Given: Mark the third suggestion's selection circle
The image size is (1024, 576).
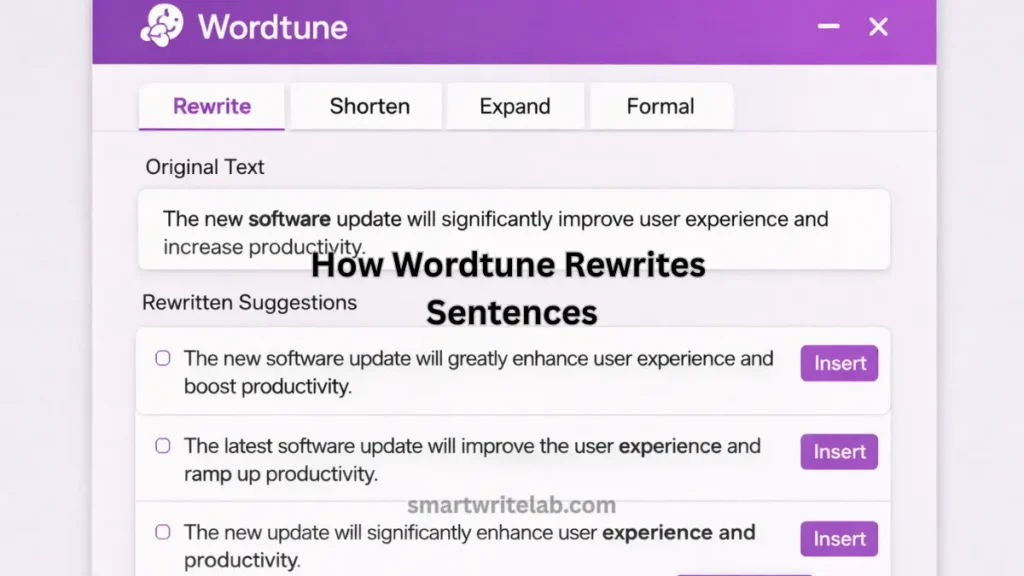Looking at the screenshot, I should point(164,532).
